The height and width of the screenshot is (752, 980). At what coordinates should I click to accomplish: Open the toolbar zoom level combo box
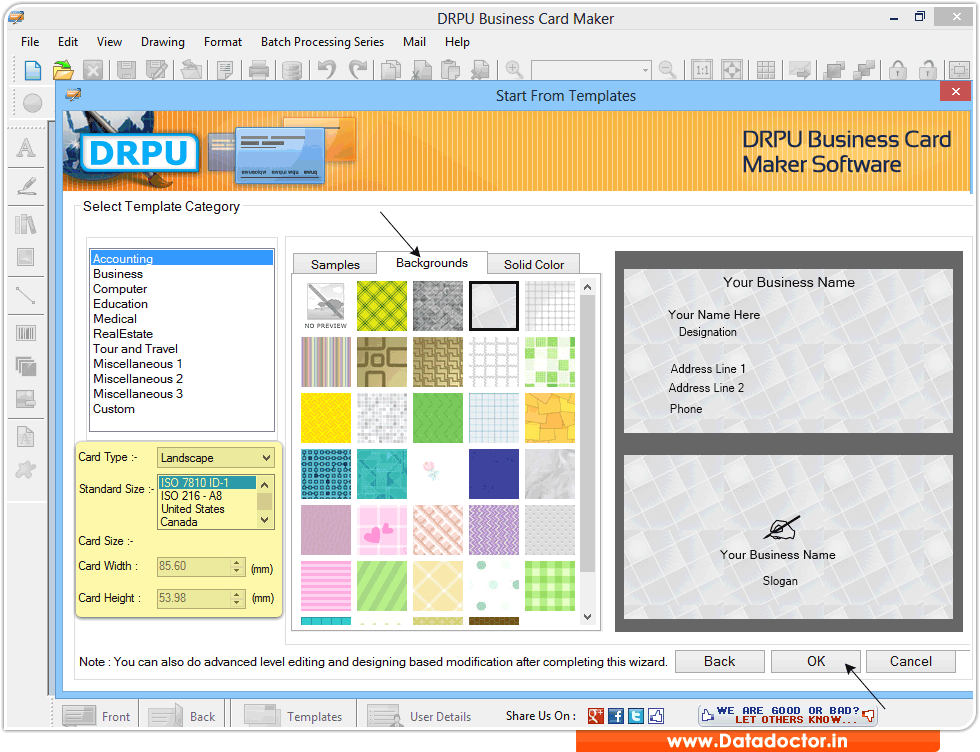tap(591, 70)
